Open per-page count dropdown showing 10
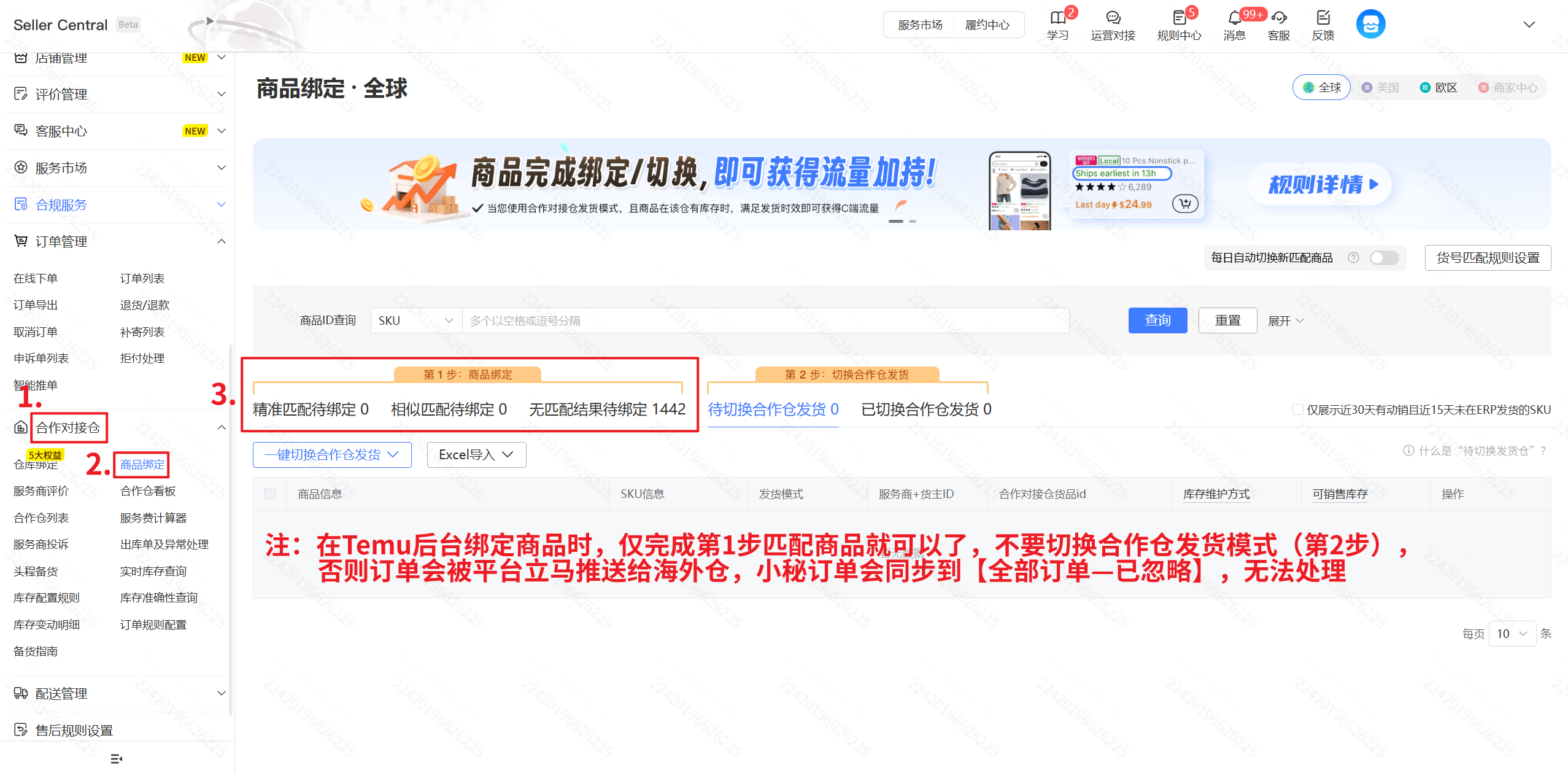Image resolution: width=1568 pixels, height=773 pixels. click(x=1512, y=634)
